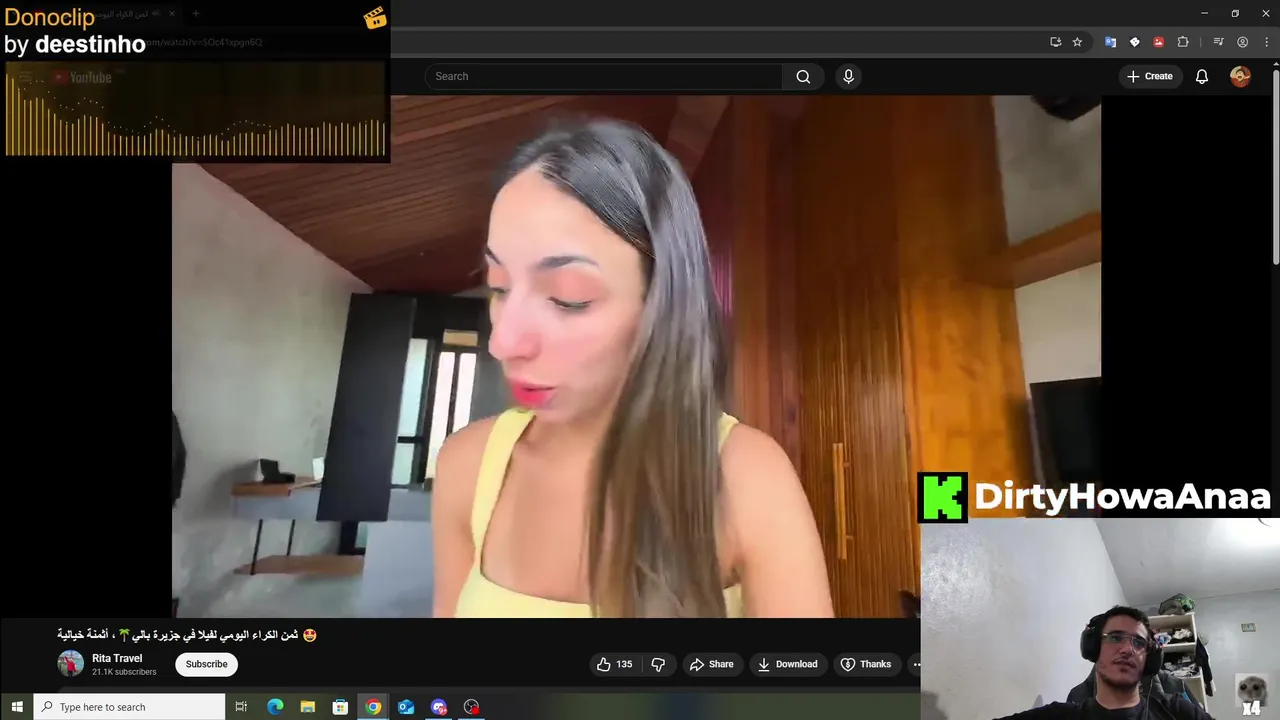Open Task View from the taskbar
This screenshot has height=720, width=1280.
pyautogui.click(x=241, y=707)
